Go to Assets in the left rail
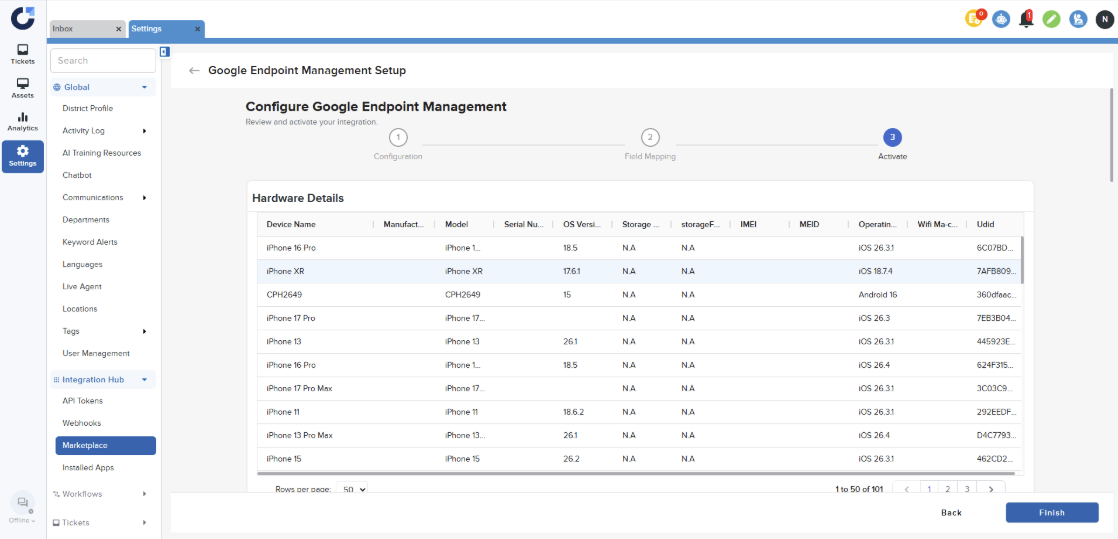Viewport: 1118px width, 539px height. coord(22,88)
